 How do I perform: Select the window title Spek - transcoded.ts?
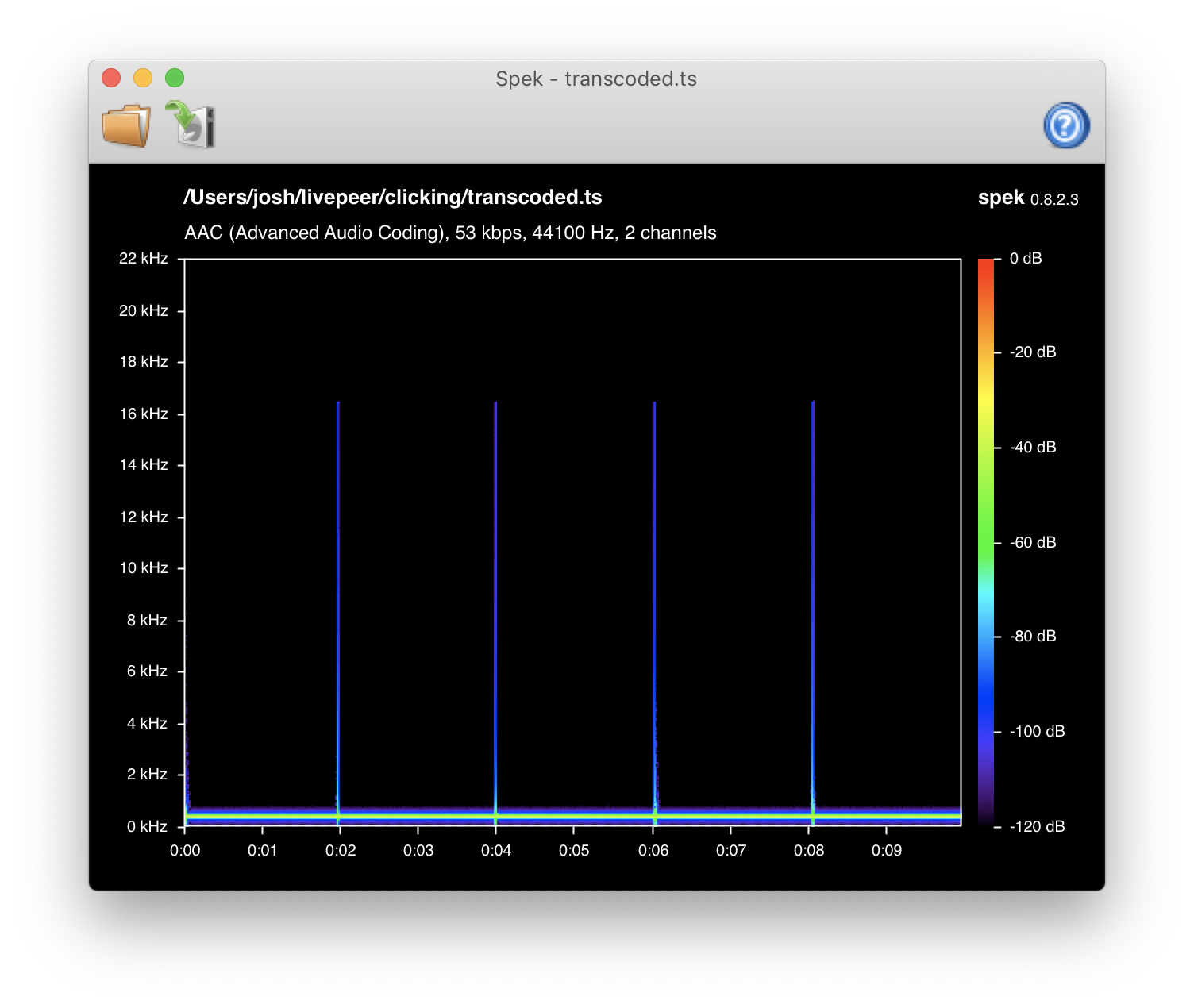pyautogui.click(x=596, y=79)
